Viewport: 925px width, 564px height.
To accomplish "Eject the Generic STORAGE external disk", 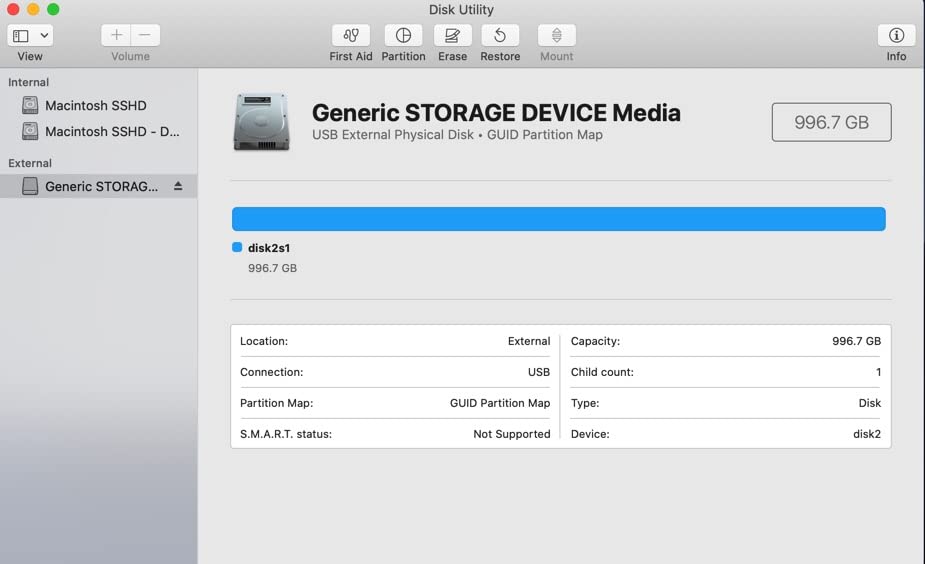I will point(178,186).
